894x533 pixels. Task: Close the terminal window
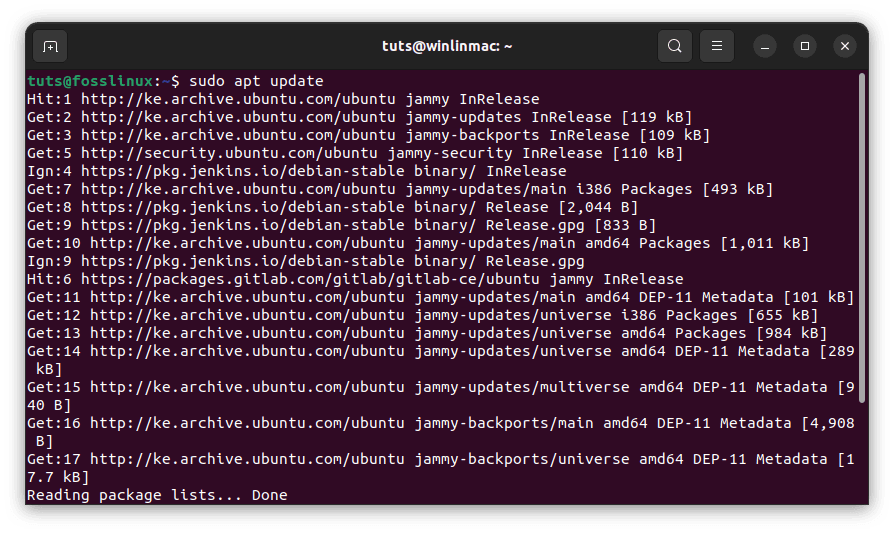coord(845,46)
